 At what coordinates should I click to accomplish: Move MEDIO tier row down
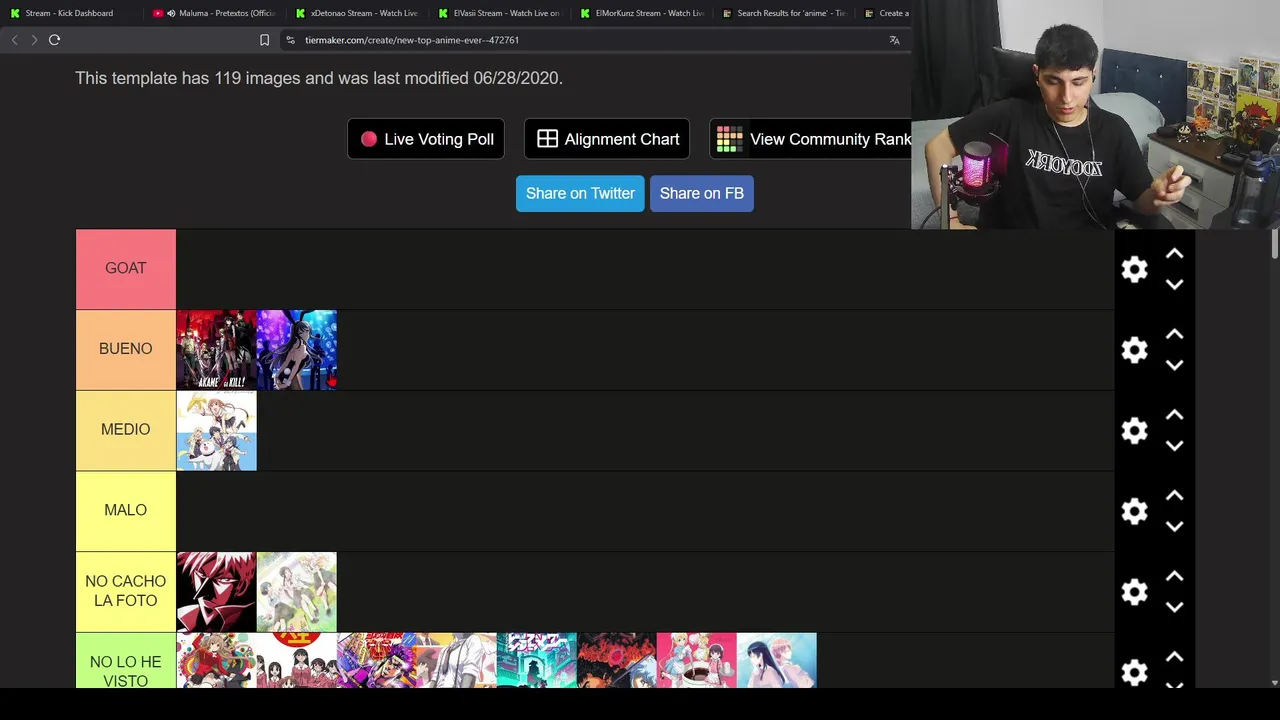pos(1175,446)
